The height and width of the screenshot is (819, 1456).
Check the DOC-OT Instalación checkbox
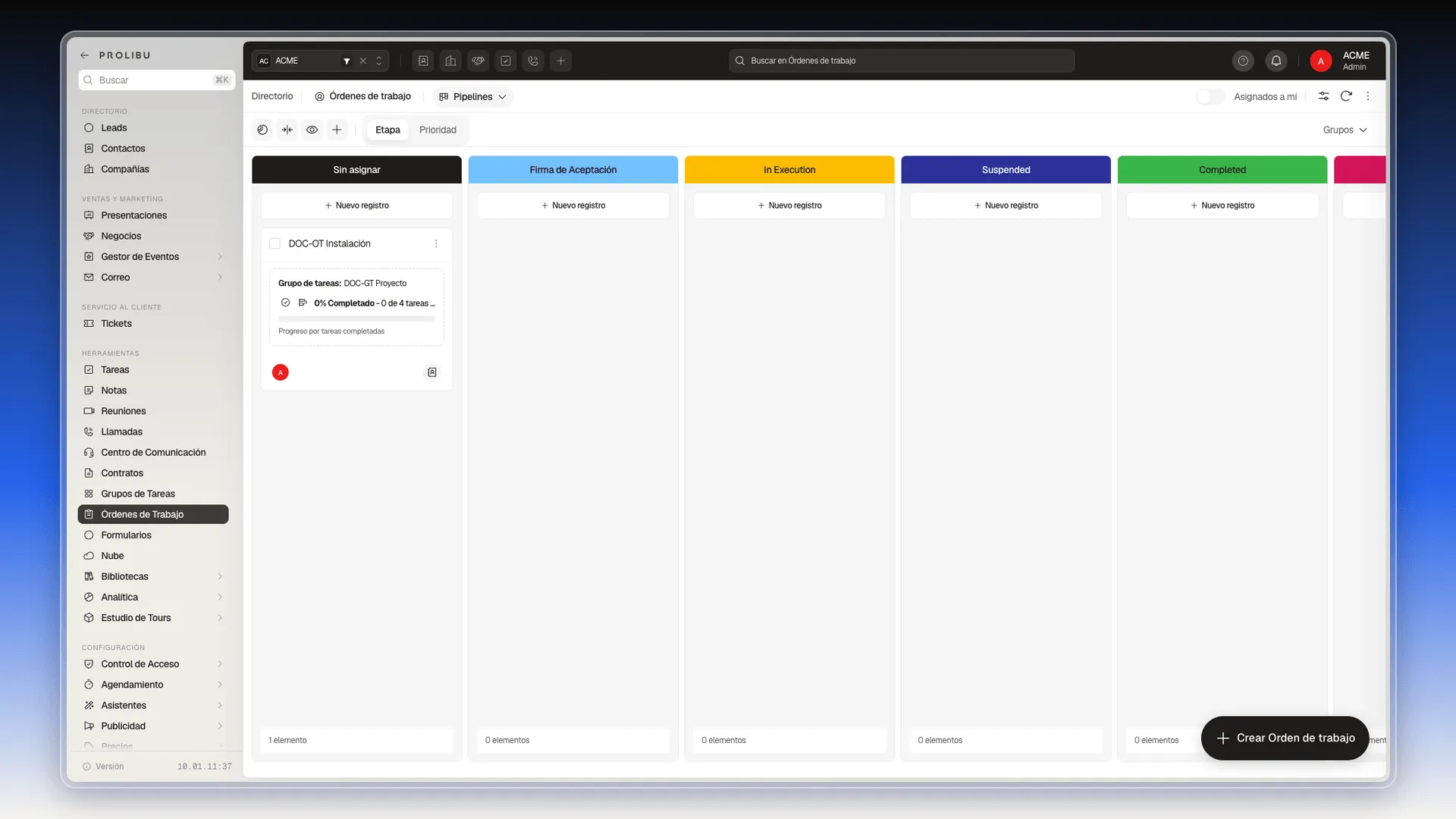pyautogui.click(x=275, y=243)
